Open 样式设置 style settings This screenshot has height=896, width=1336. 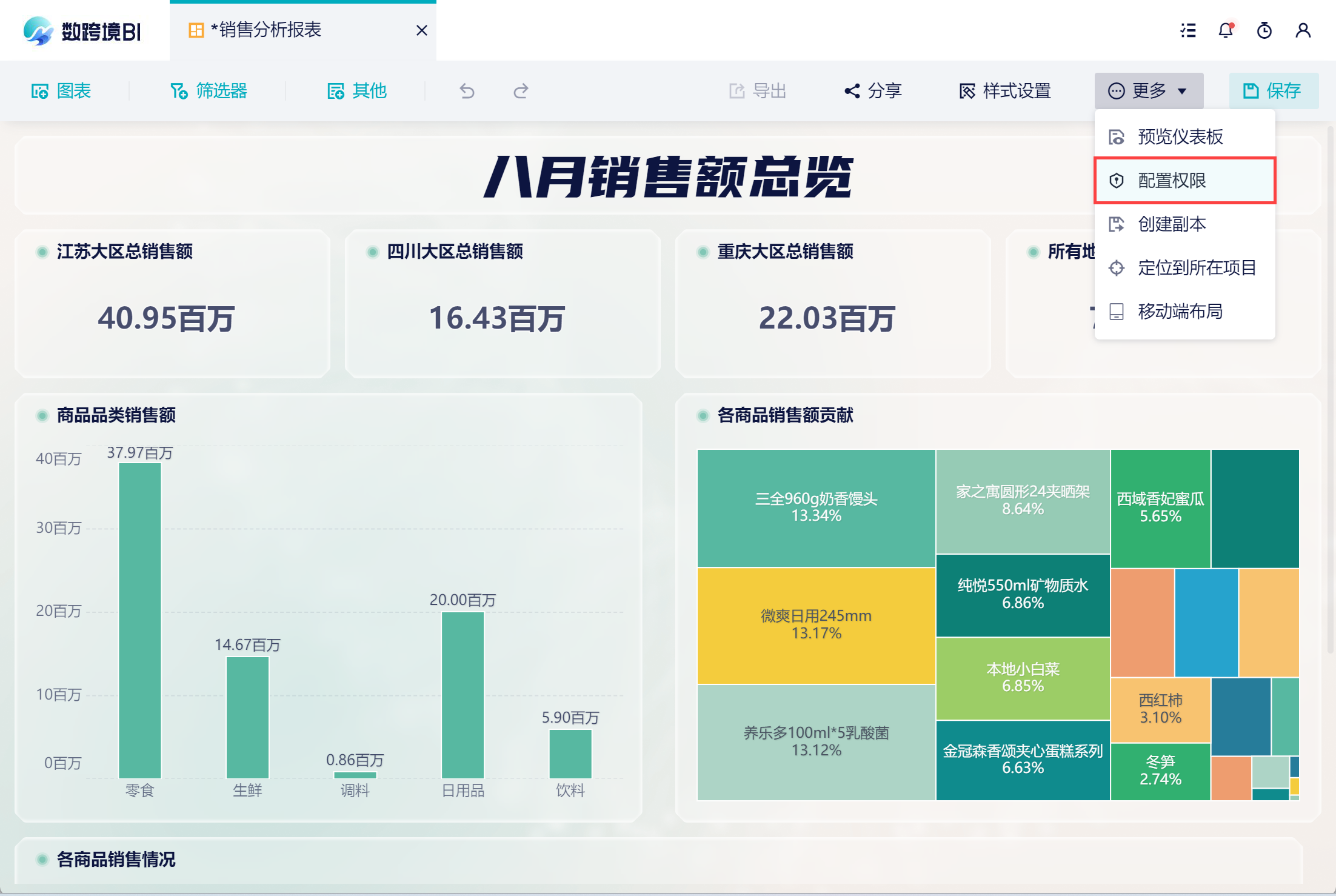point(1005,91)
